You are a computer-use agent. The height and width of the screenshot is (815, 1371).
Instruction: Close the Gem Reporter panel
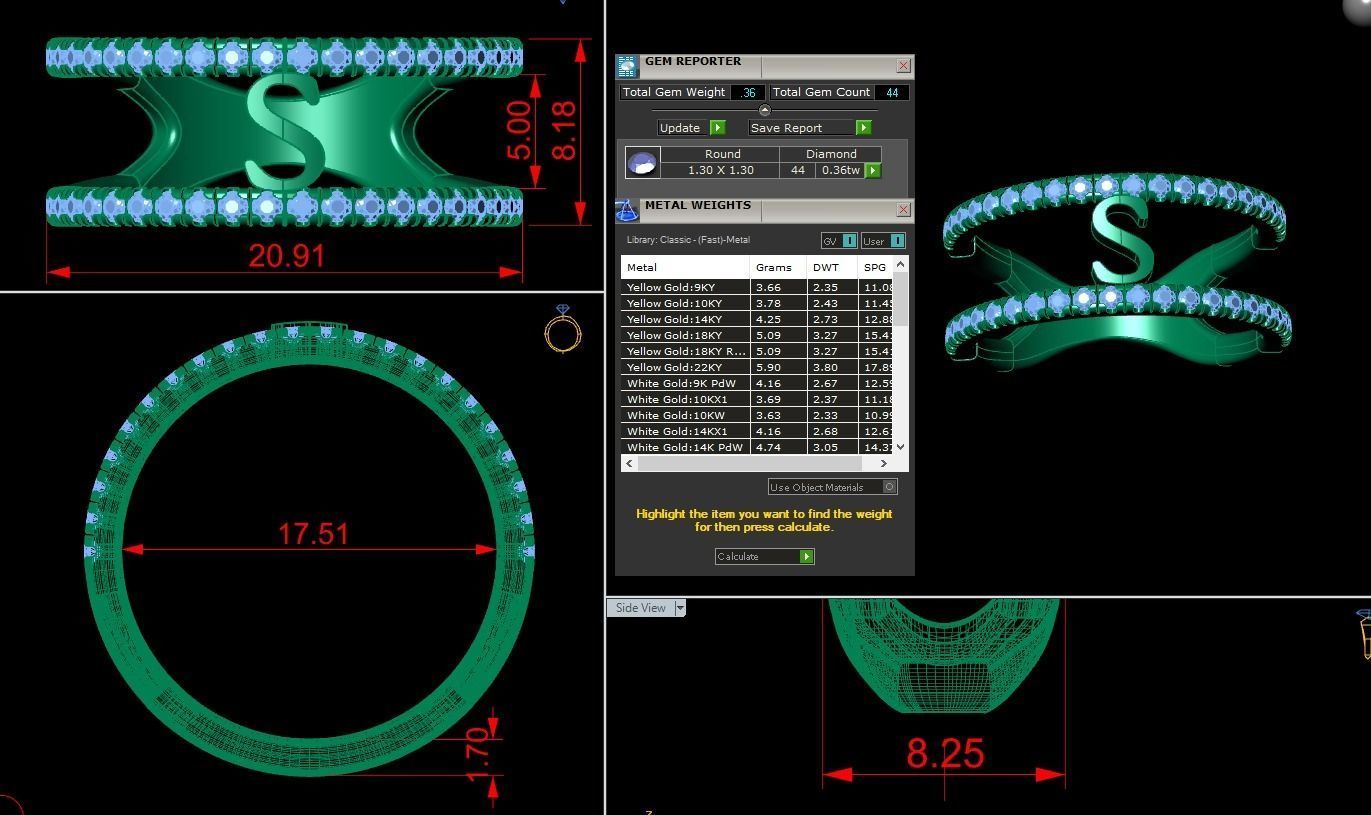[903, 66]
